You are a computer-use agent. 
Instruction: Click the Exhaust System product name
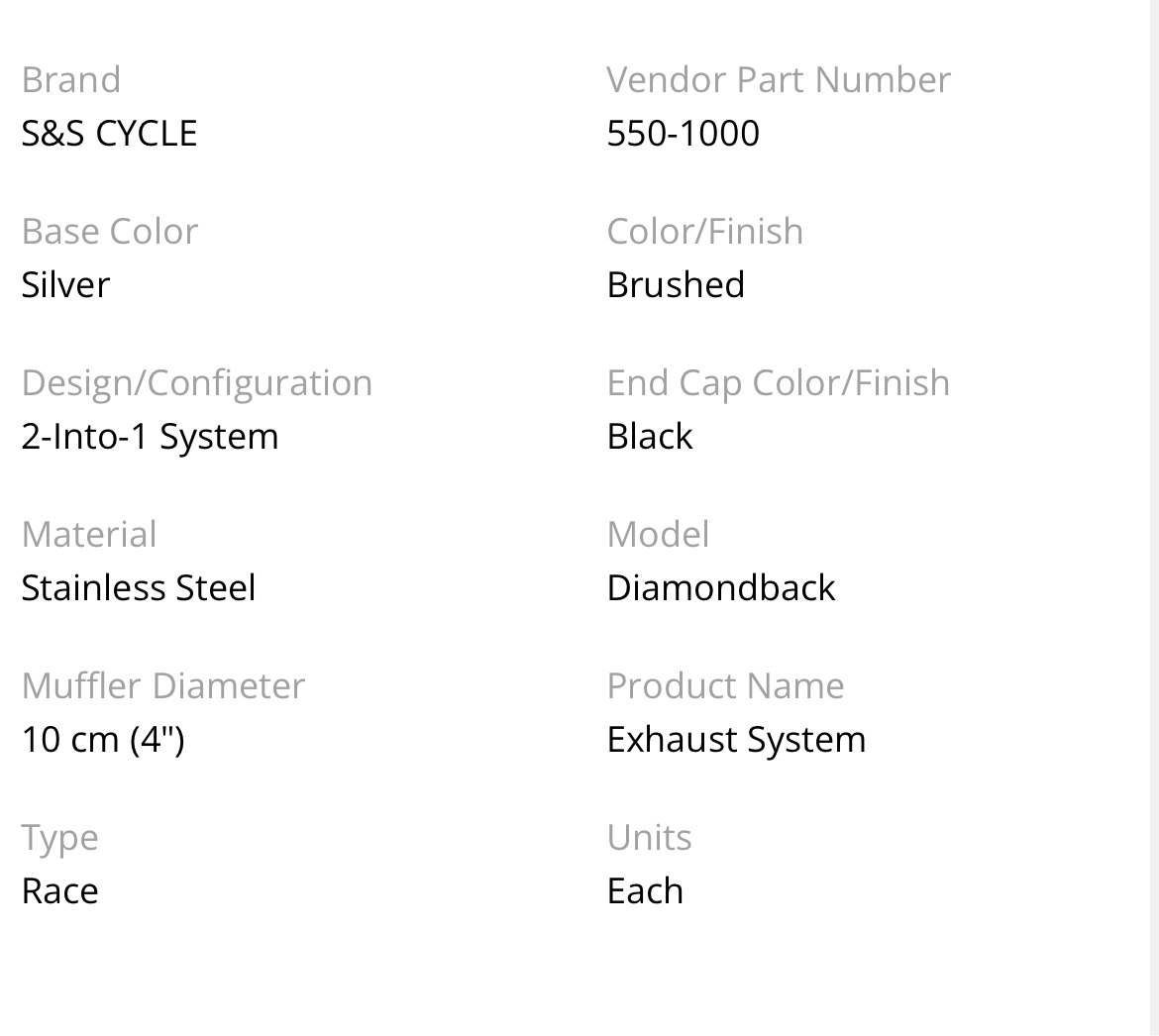(736, 740)
